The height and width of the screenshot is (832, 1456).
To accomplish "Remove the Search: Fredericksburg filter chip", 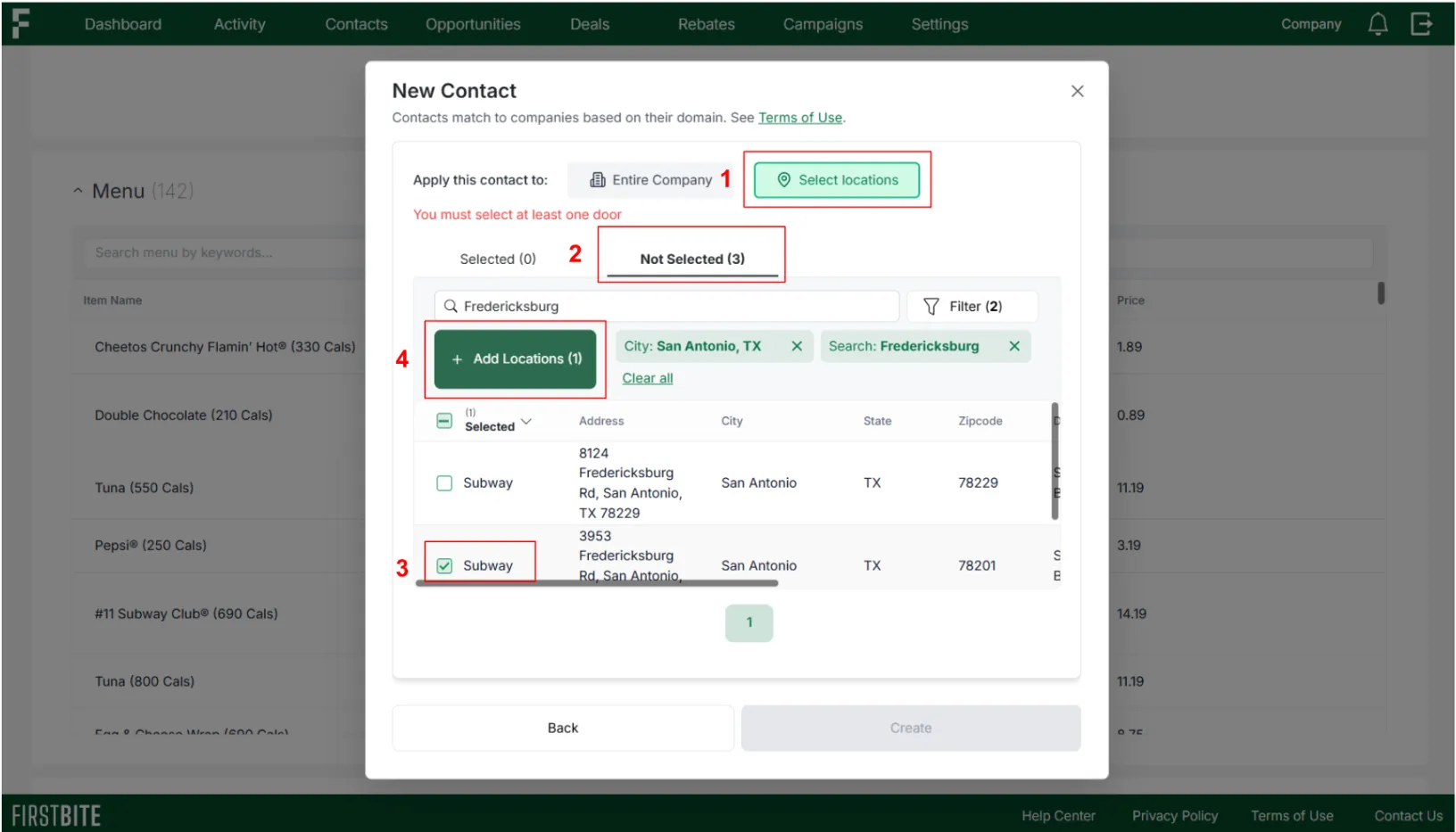I will pos(1014,346).
